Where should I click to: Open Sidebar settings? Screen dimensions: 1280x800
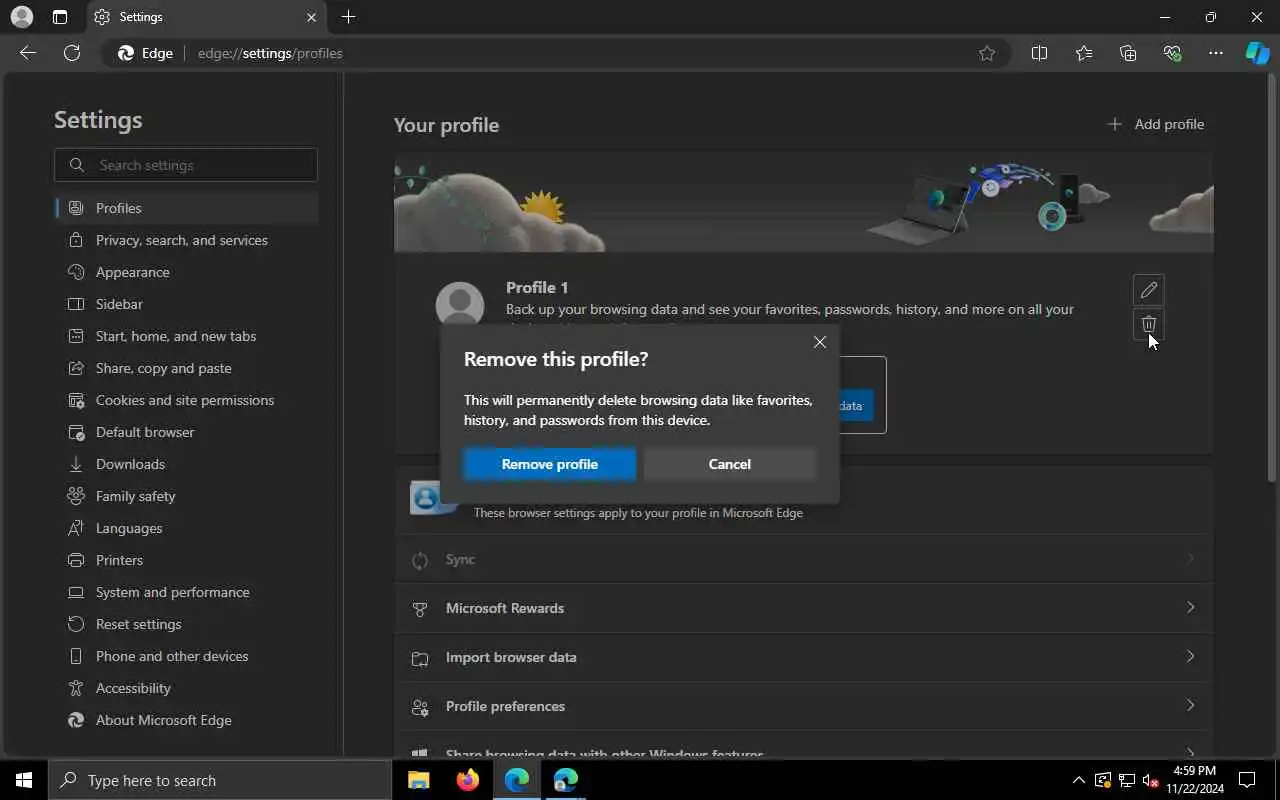coord(187,304)
